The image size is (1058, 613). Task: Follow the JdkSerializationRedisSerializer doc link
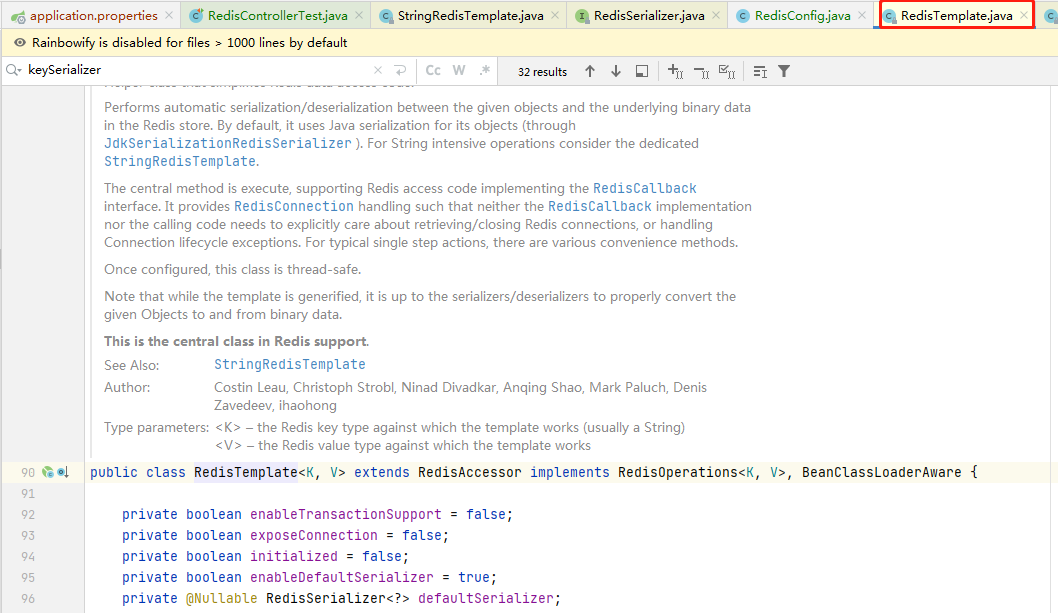(227, 144)
